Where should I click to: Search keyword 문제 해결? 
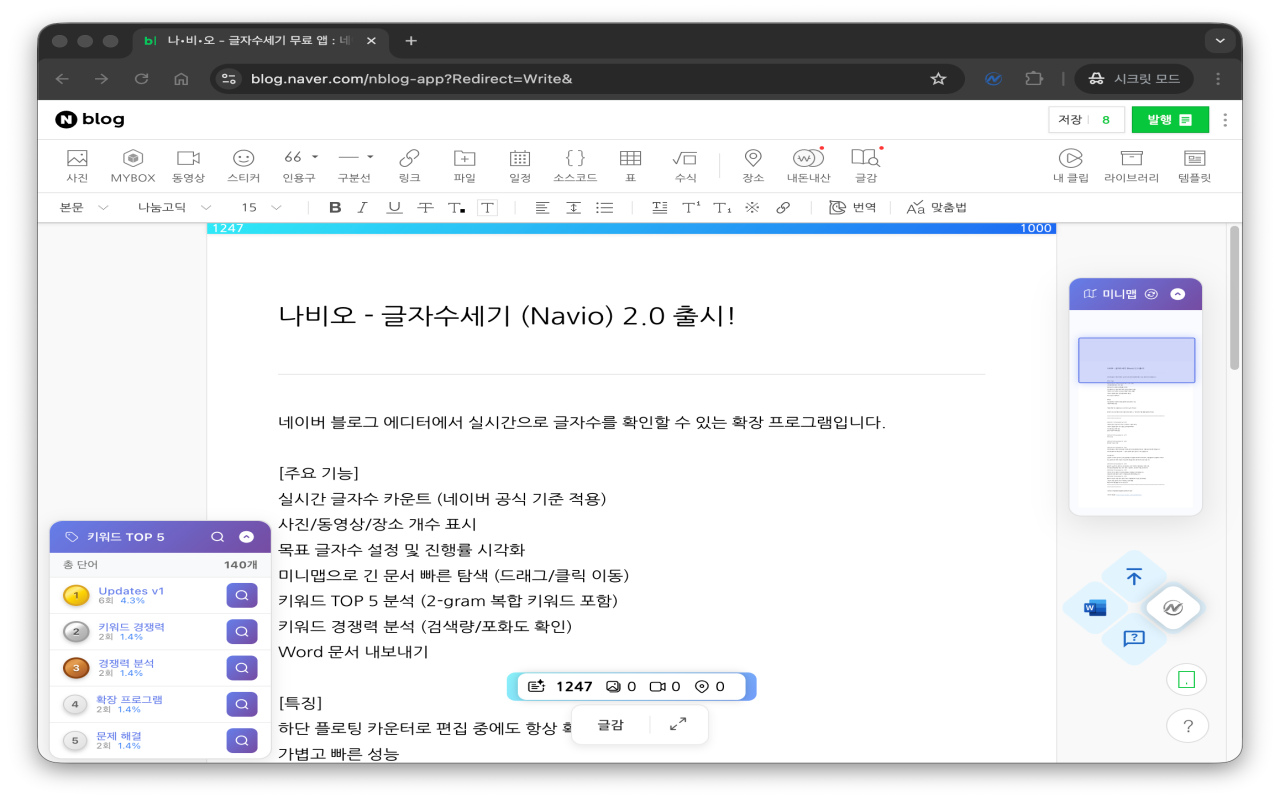tap(242, 740)
